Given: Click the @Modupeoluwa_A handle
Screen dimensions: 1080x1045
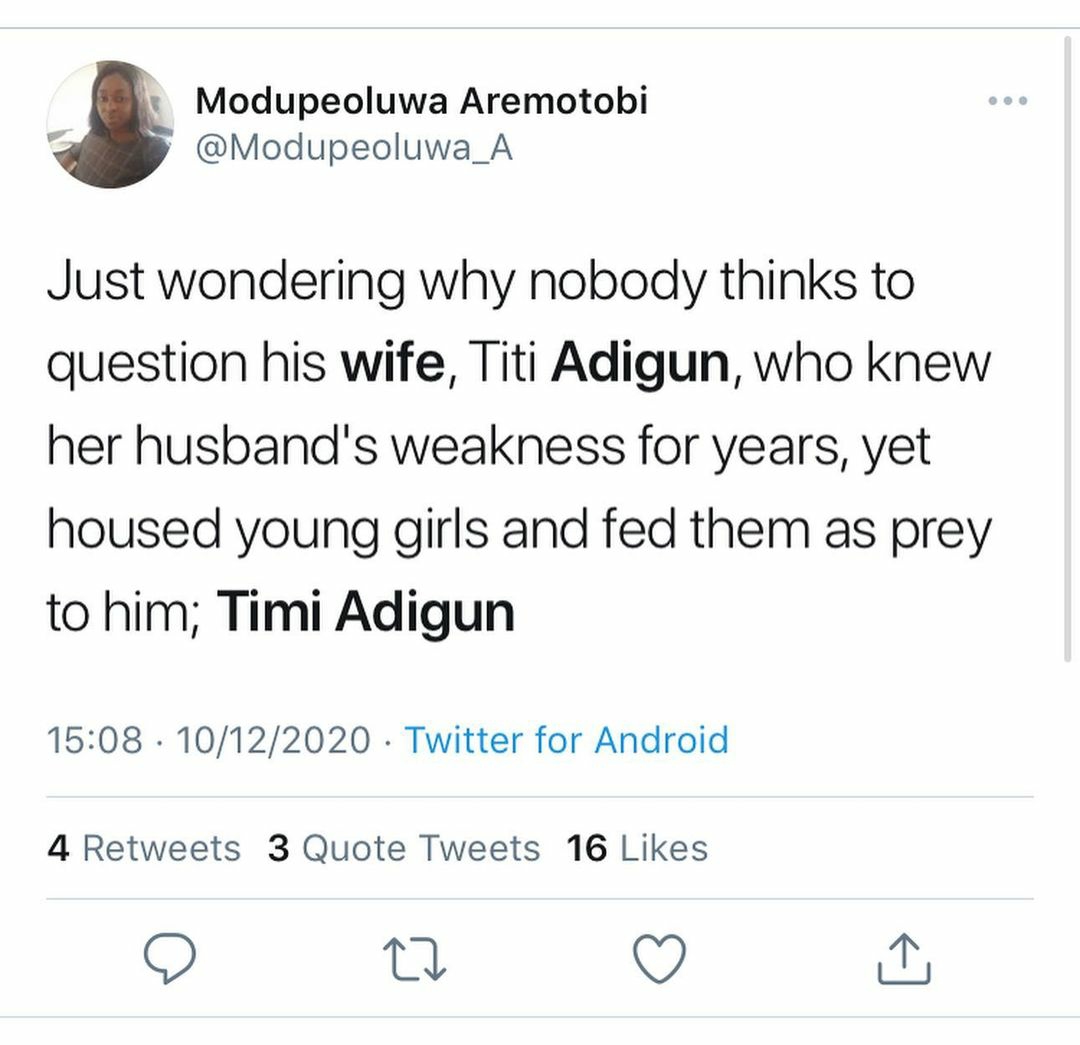Looking at the screenshot, I should click(x=354, y=148).
